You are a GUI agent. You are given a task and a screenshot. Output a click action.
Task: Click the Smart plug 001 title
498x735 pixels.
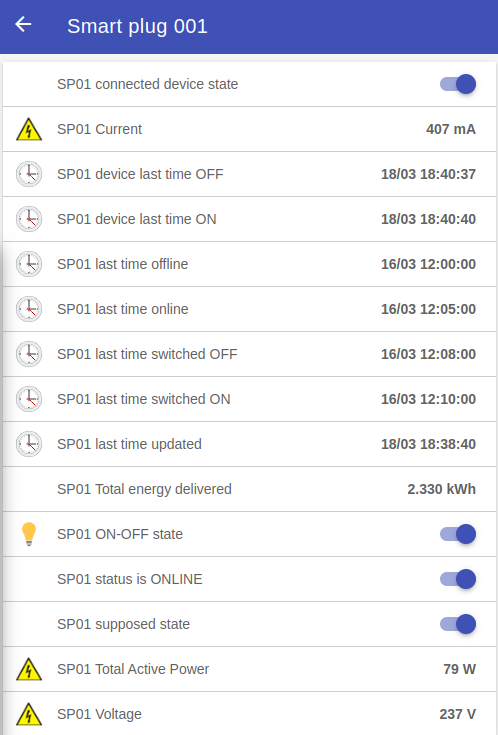pos(137,26)
